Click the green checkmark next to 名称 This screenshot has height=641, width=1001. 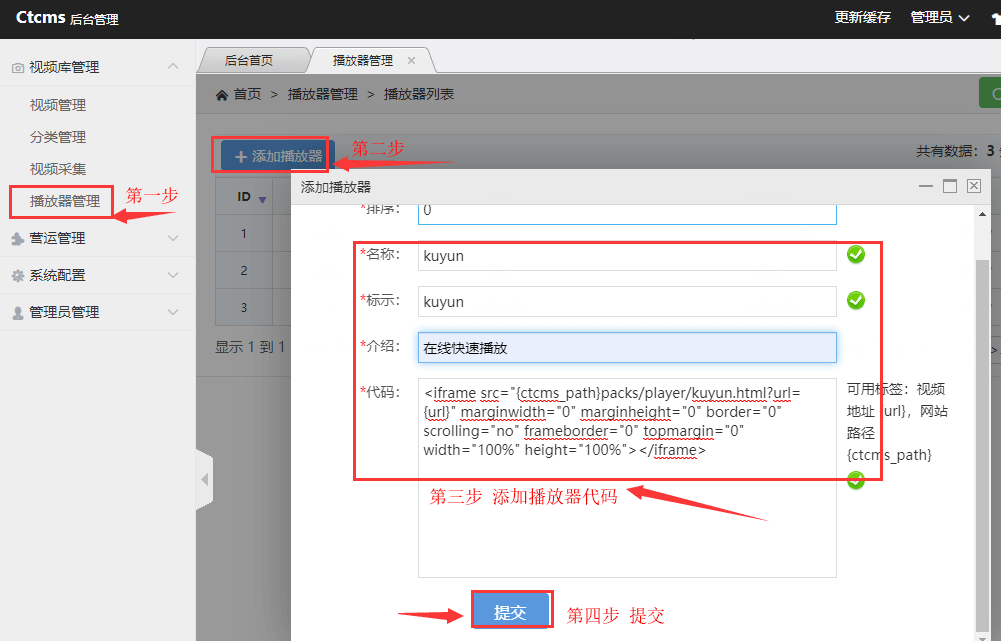856,254
